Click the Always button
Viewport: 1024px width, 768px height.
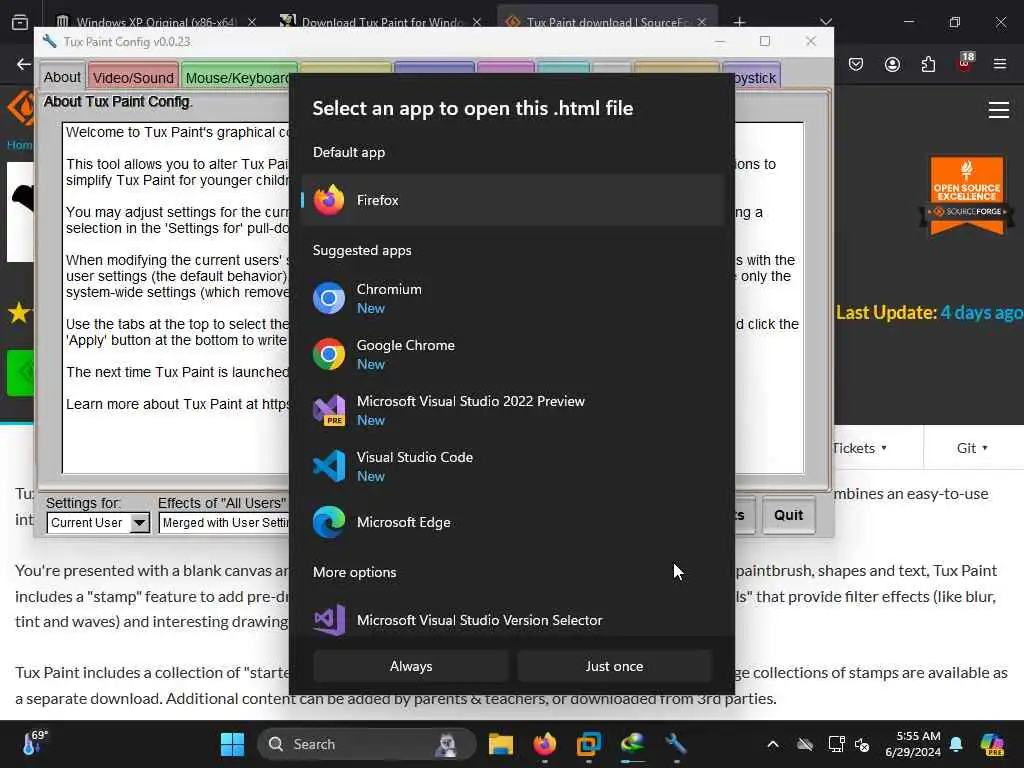(x=411, y=666)
